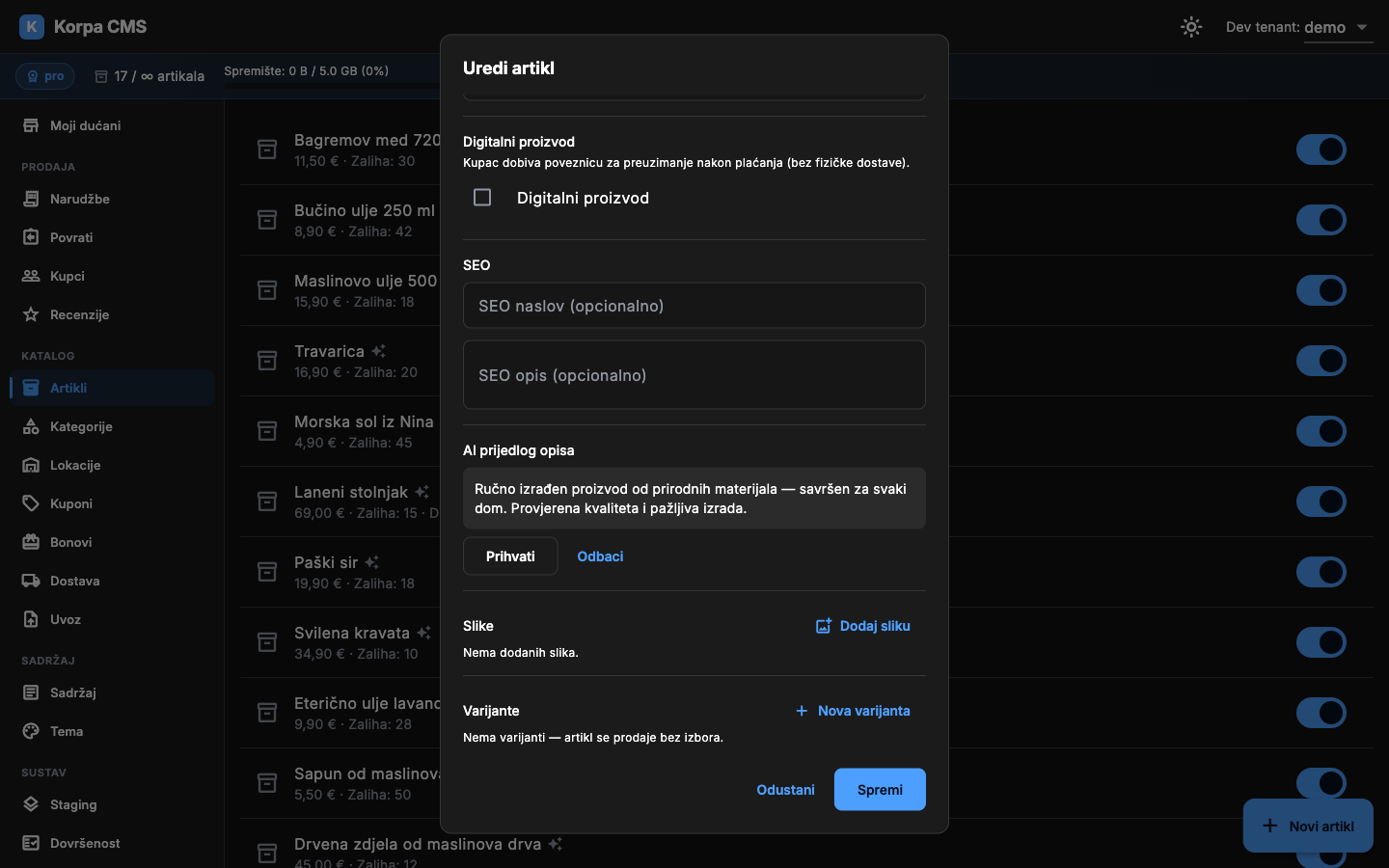Save the article with Spremi
The width and height of the screenshot is (1389, 868).
tap(880, 790)
